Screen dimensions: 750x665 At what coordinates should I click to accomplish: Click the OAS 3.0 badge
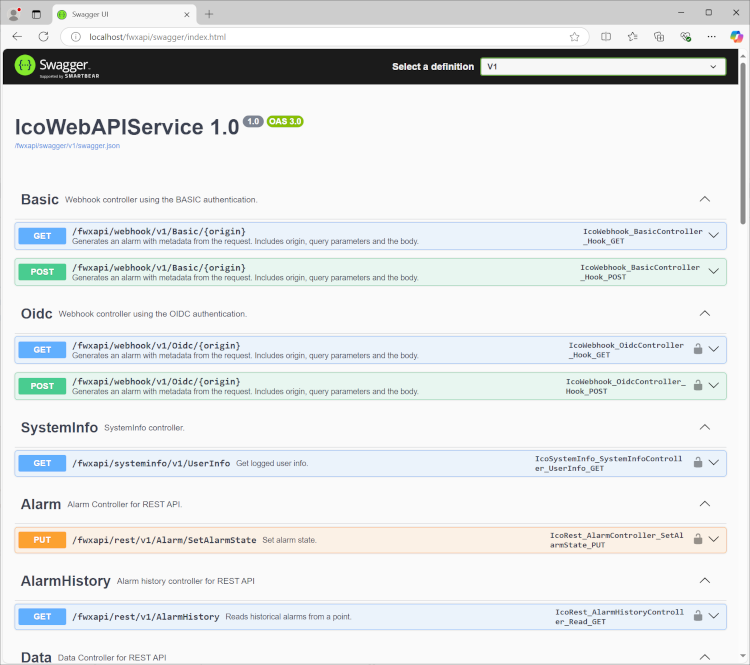tap(285, 122)
